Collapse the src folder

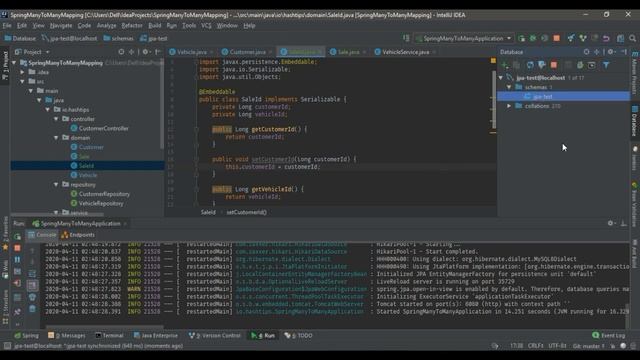(23, 81)
